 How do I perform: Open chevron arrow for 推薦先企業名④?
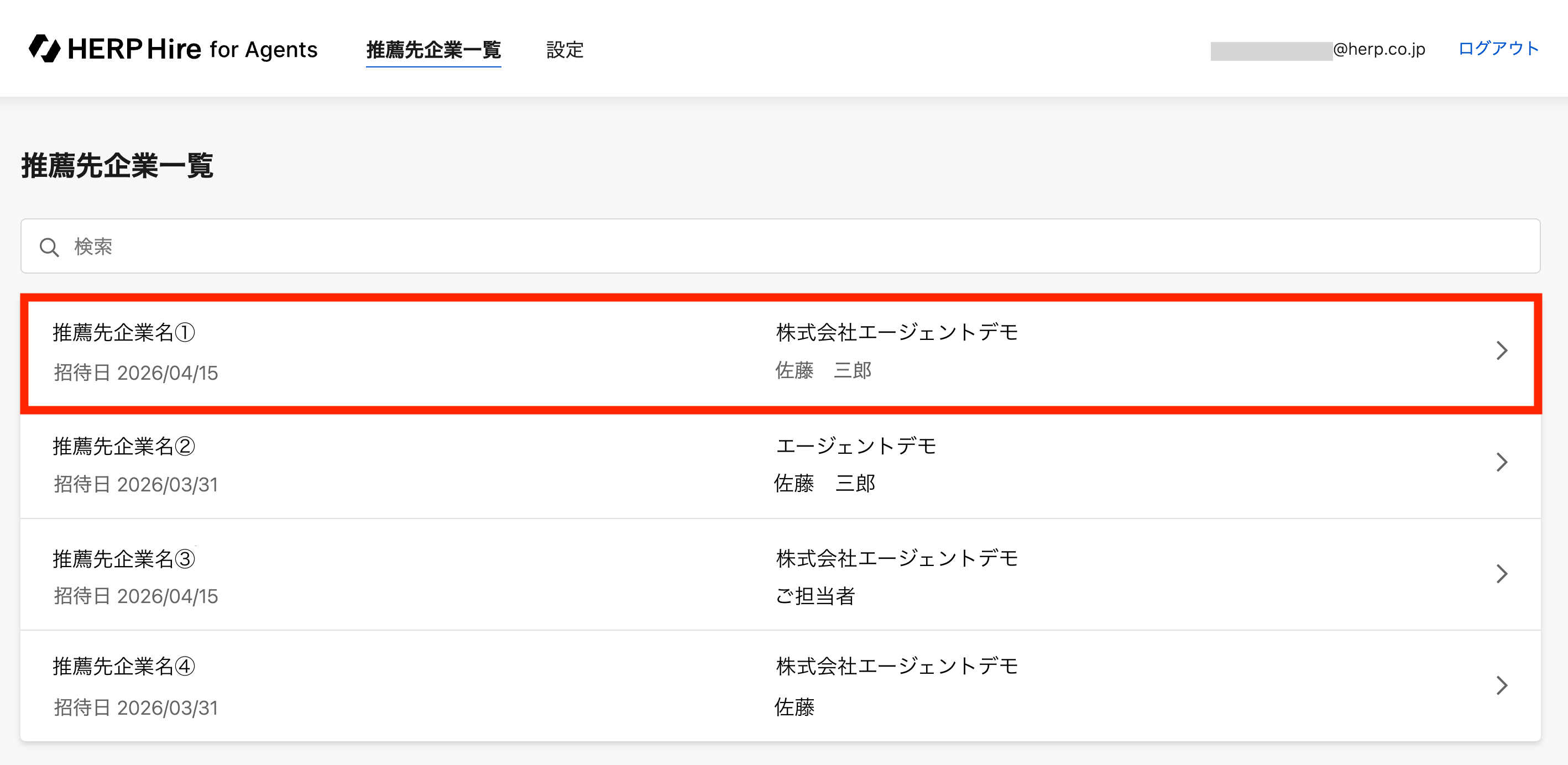pos(1502,685)
